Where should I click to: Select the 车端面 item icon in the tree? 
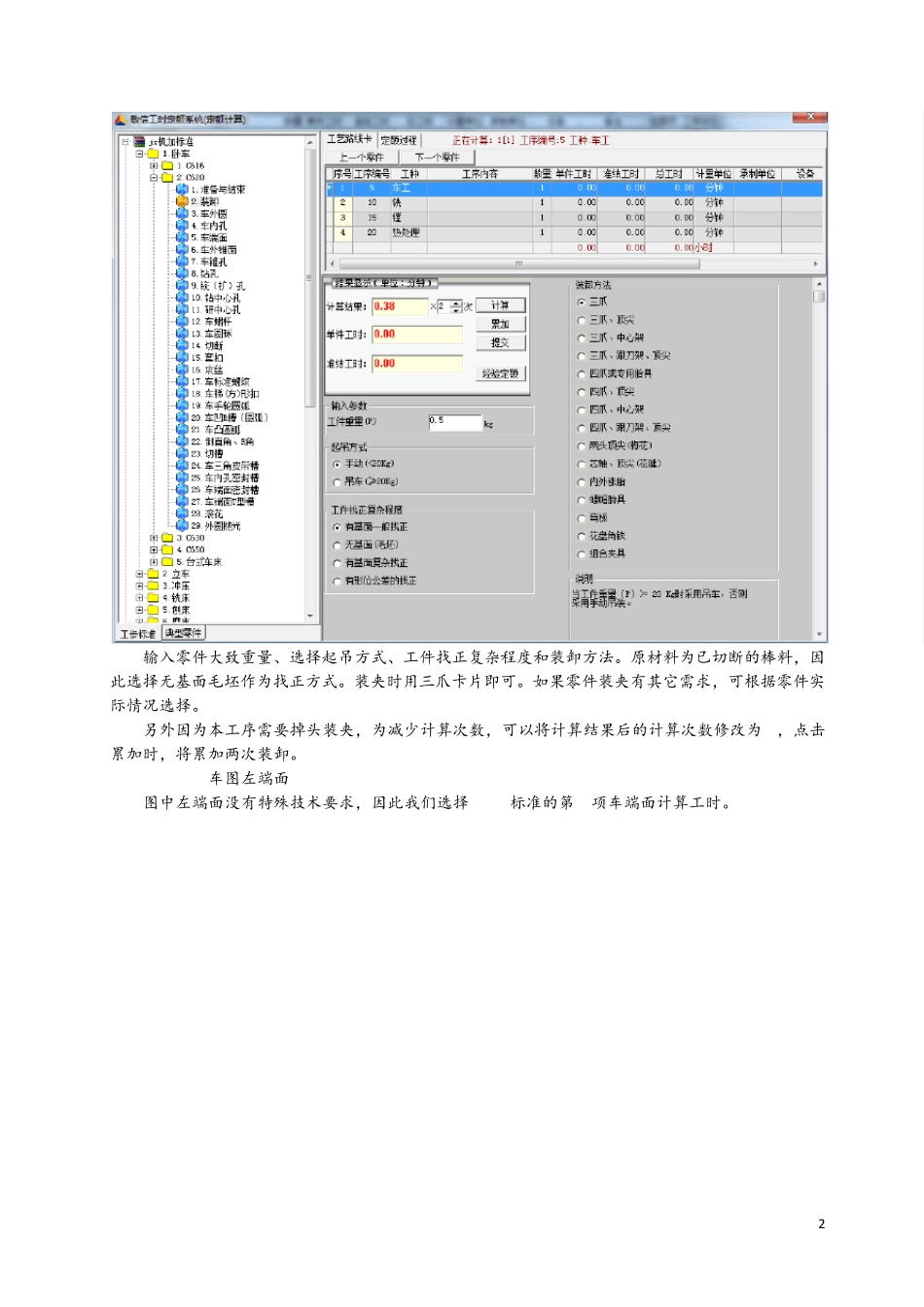coord(182,237)
